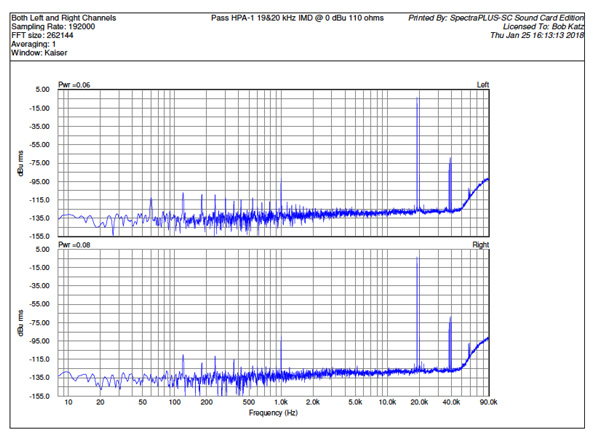
Task: Click the "Pwr =0.08" readout in Right plot
Action: 75,244
